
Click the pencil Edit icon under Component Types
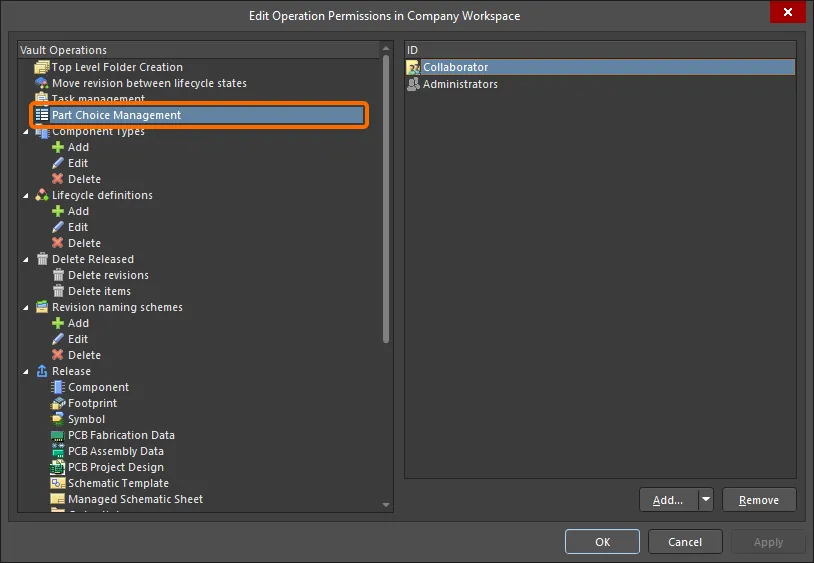(x=58, y=163)
